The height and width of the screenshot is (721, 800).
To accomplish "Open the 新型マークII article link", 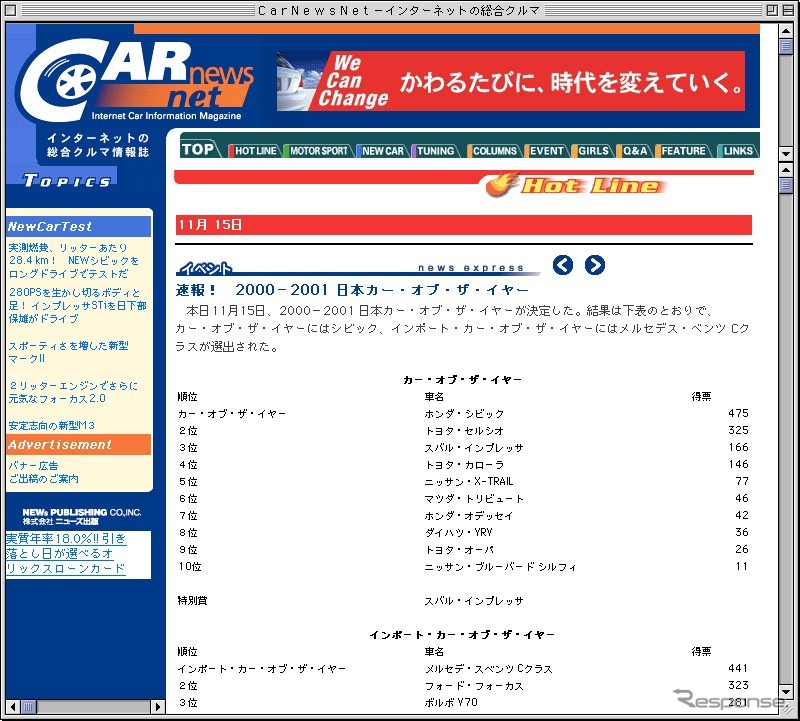I will [x=68, y=352].
